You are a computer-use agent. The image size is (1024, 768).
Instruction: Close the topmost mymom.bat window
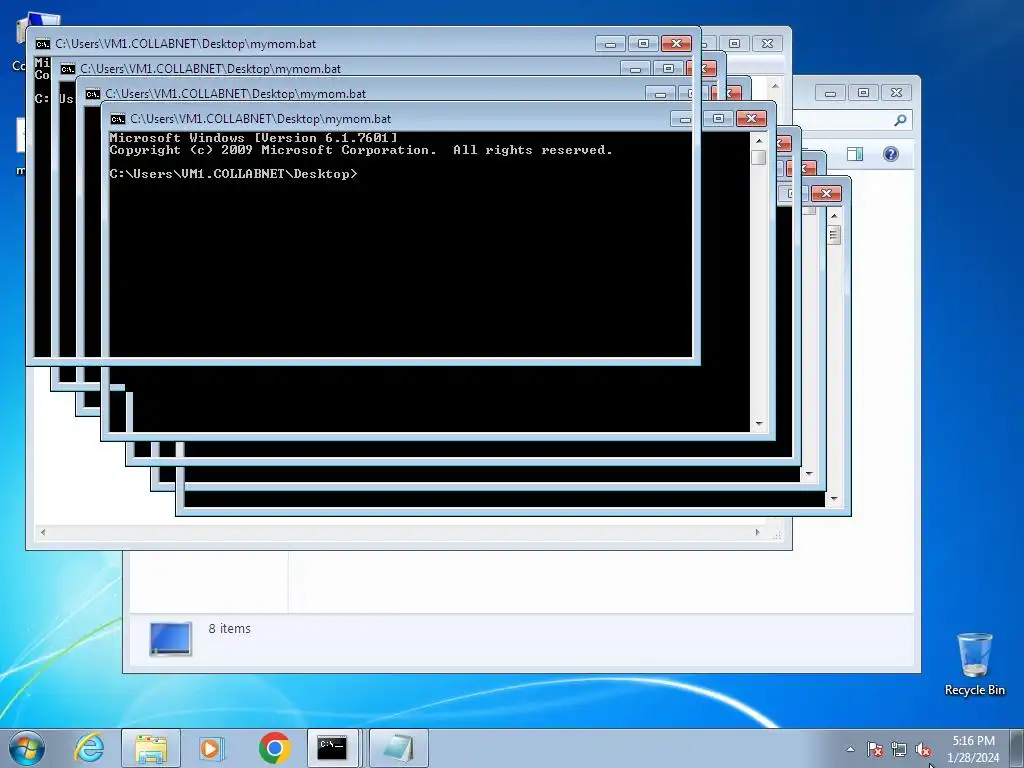tap(676, 44)
